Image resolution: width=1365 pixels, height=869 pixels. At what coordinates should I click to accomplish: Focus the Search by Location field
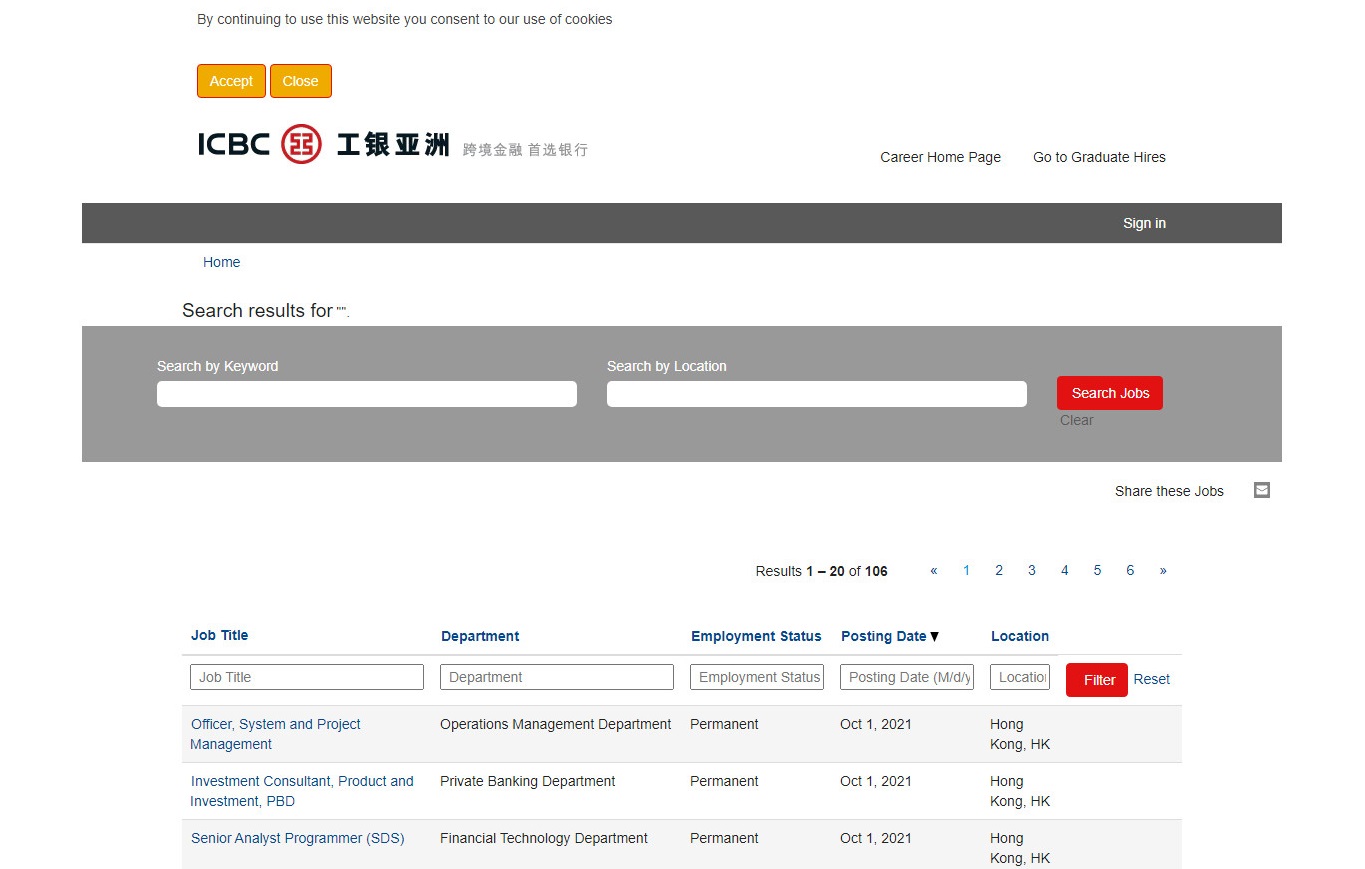[x=816, y=394]
